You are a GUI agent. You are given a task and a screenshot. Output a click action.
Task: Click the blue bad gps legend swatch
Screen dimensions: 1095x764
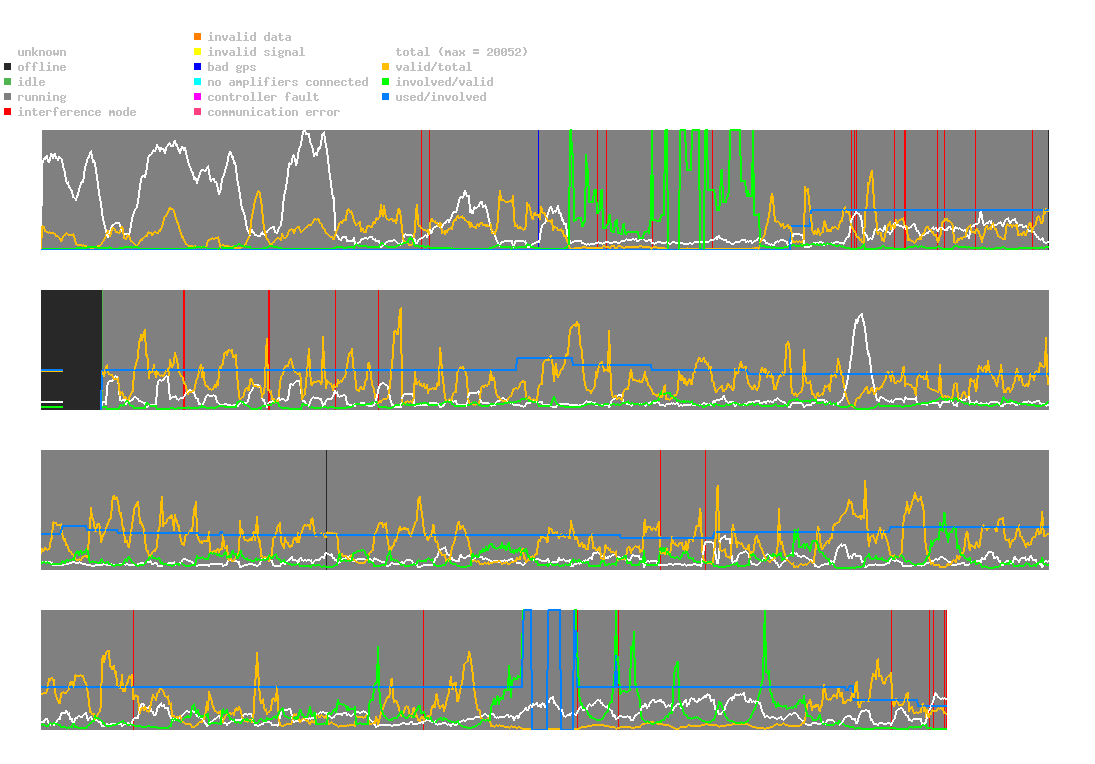tap(198, 67)
